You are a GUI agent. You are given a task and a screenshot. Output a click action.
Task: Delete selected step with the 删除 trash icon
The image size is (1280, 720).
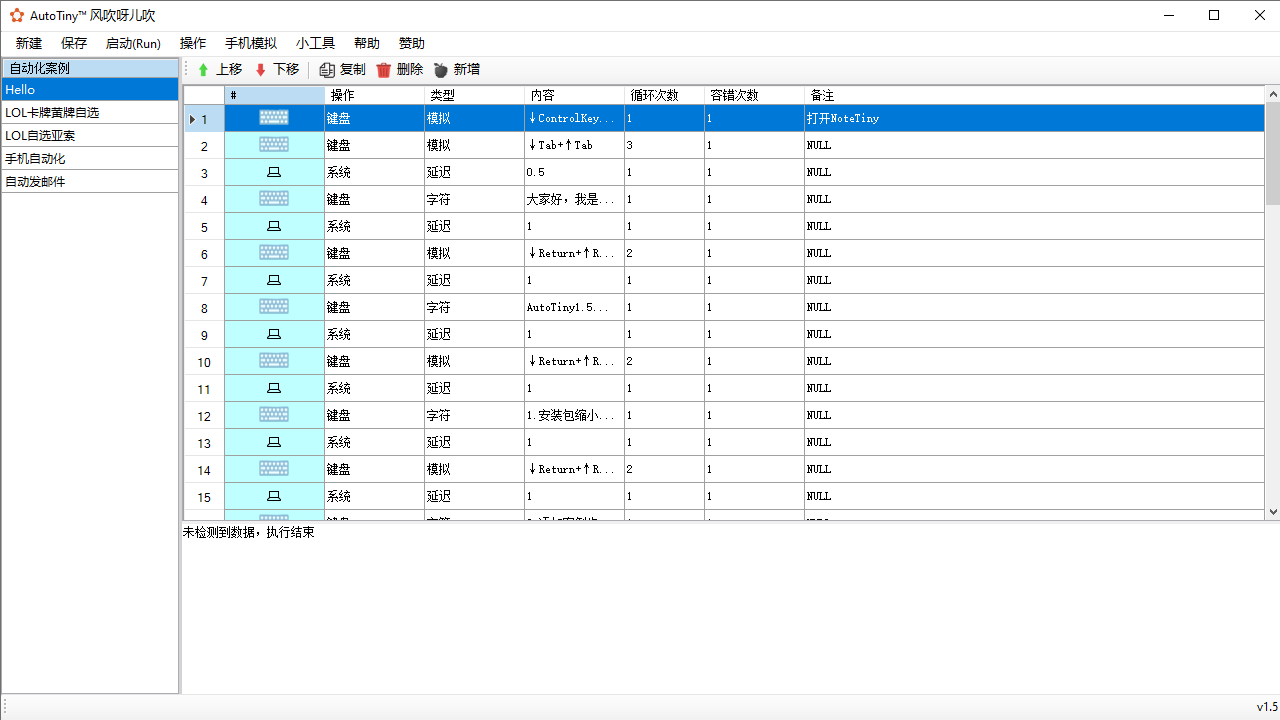384,69
